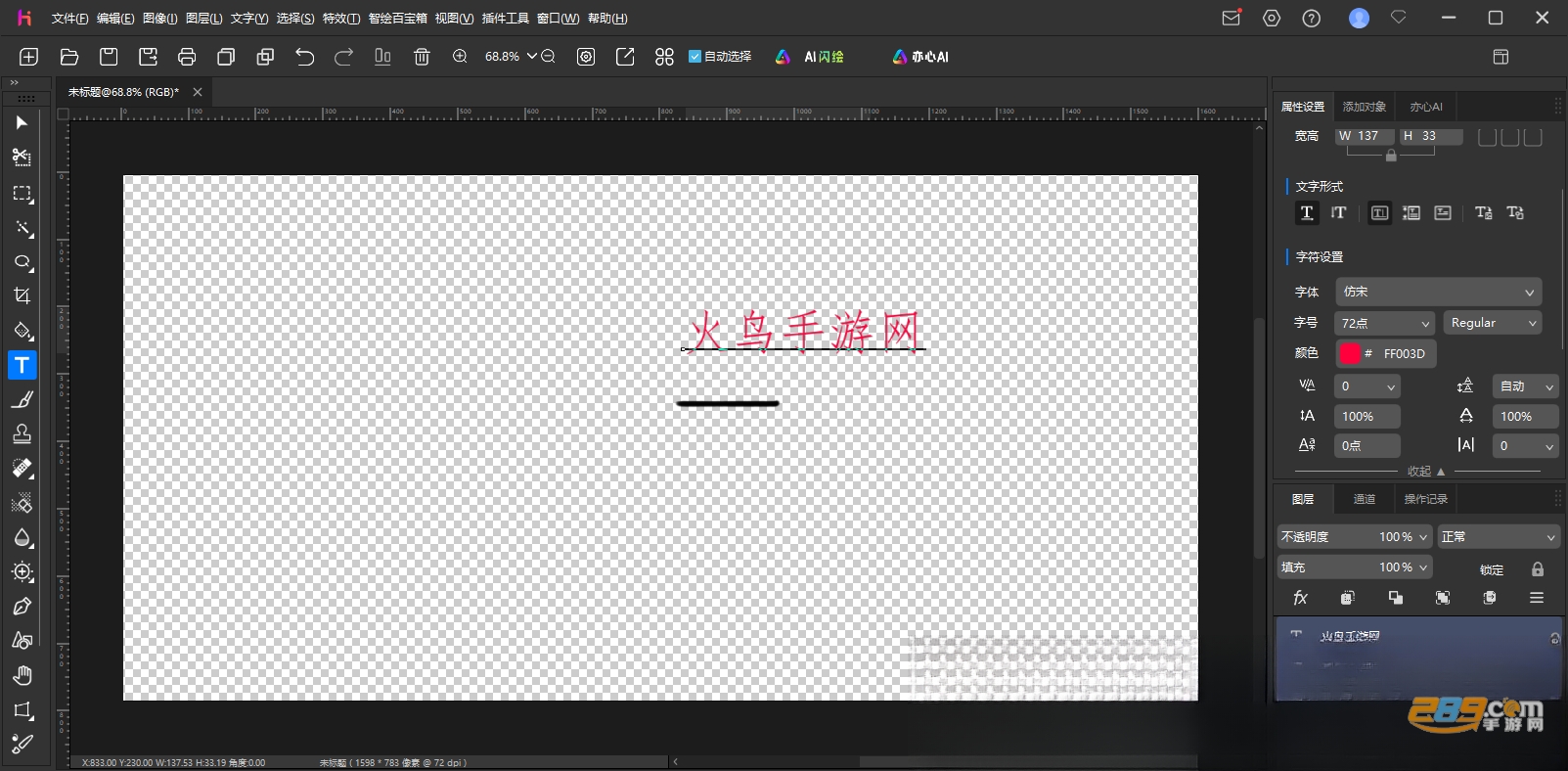Click the Delete trash icon in toolbar
This screenshot has height=771, width=1568.
tap(422, 57)
